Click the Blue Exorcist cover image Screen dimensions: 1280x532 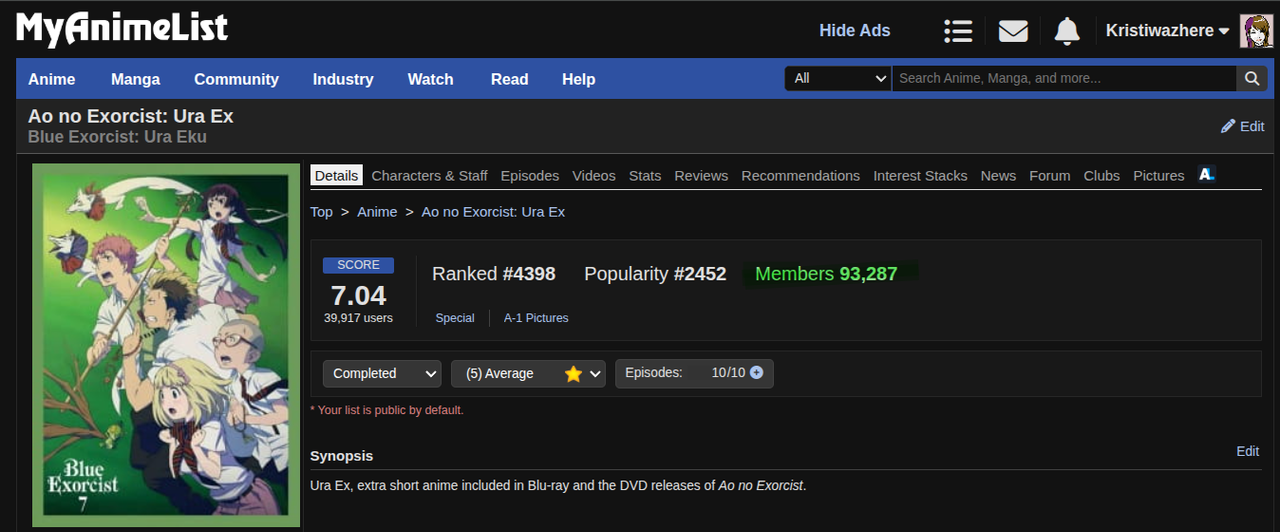(x=166, y=345)
